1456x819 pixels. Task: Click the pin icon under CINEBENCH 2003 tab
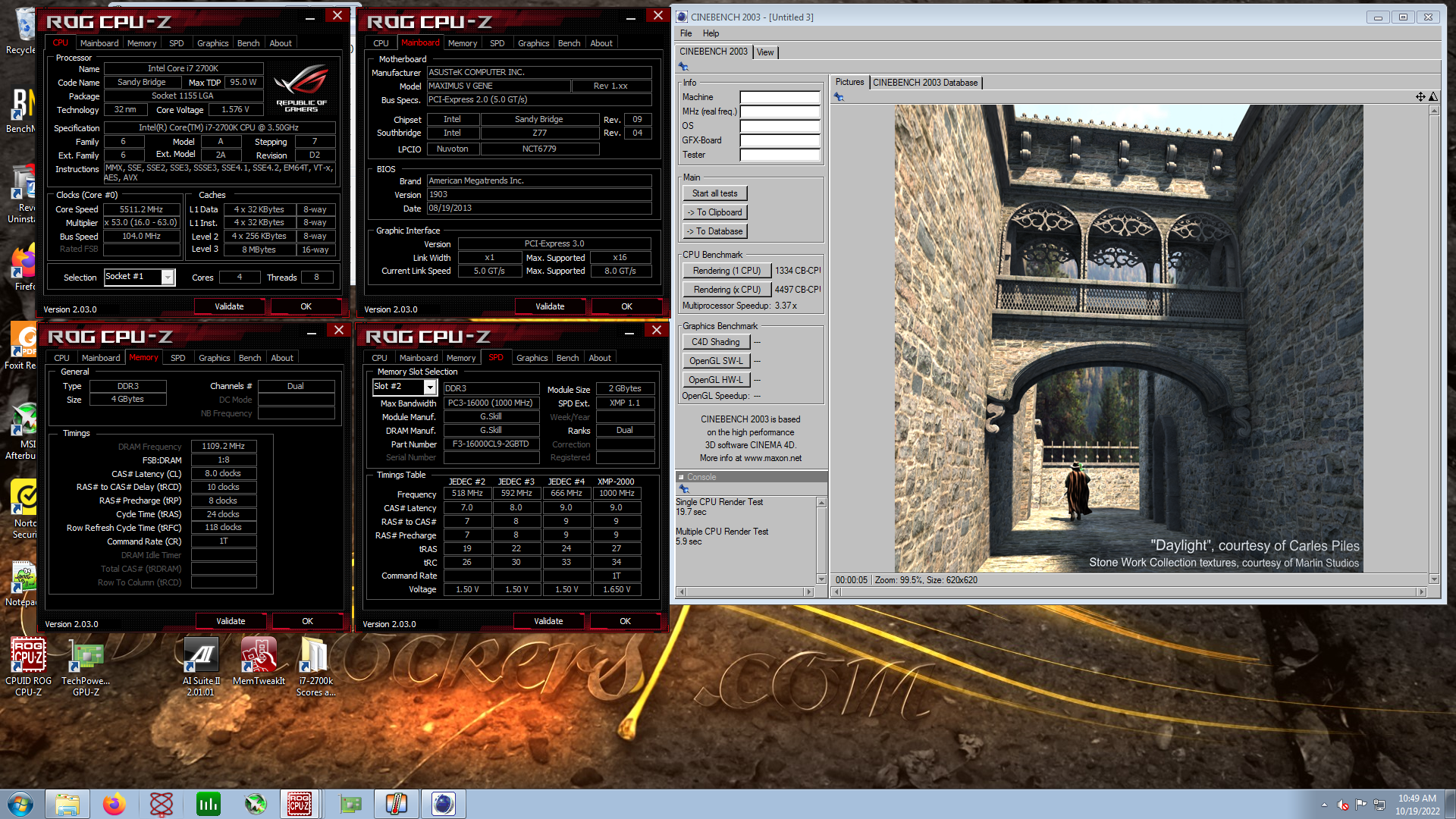[x=683, y=67]
